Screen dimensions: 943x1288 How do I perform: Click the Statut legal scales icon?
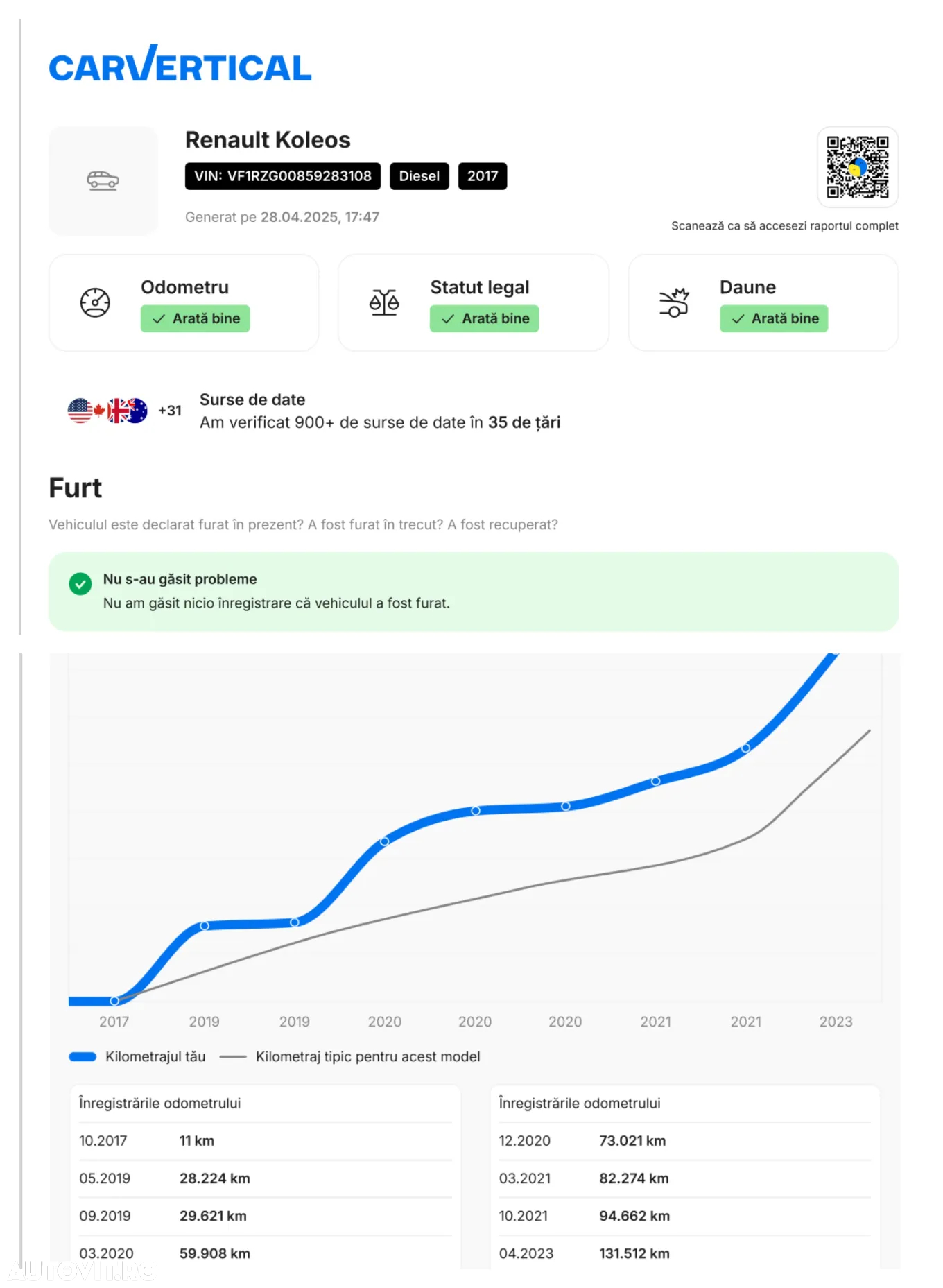pyautogui.click(x=384, y=302)
